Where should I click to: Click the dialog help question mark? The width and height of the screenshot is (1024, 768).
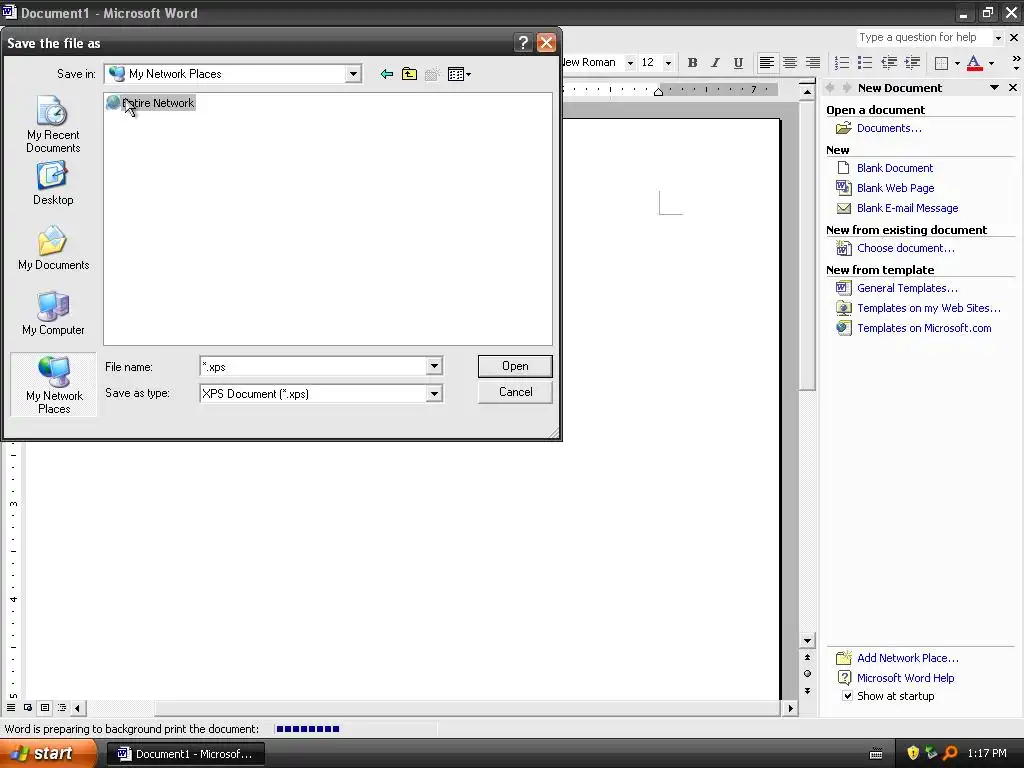[523, 42]
